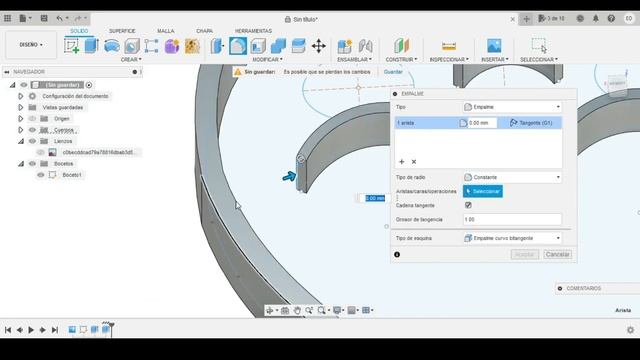The height and width of the screenshot is (360, 640).
Task: Collapse the Lienzos tree node
Action: coord(20,141)
